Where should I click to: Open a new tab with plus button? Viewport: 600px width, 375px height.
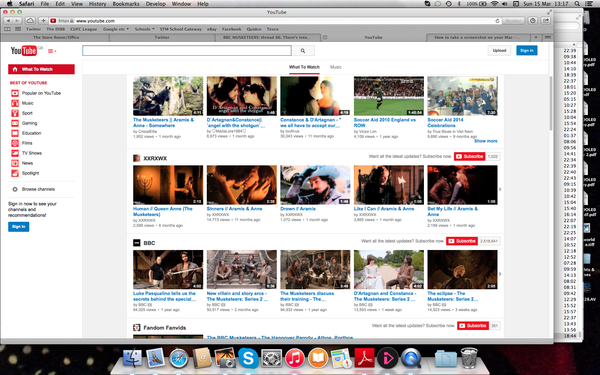pos(536,38)
